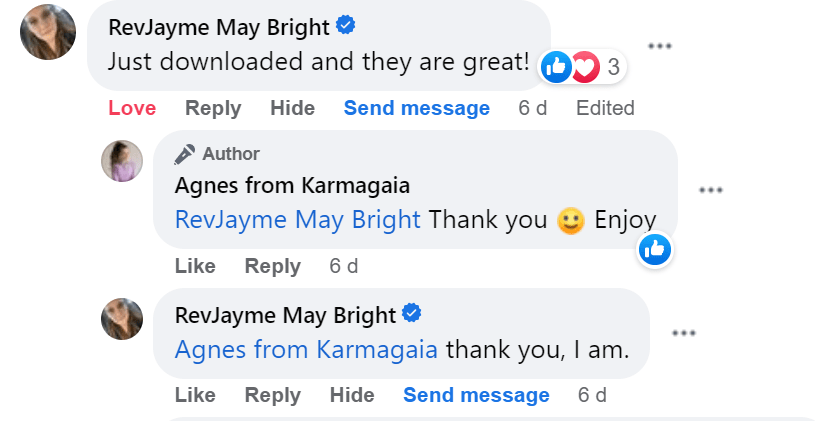
Task: Hide the 'Just downloaded' comment
Action: coord(292,108)
